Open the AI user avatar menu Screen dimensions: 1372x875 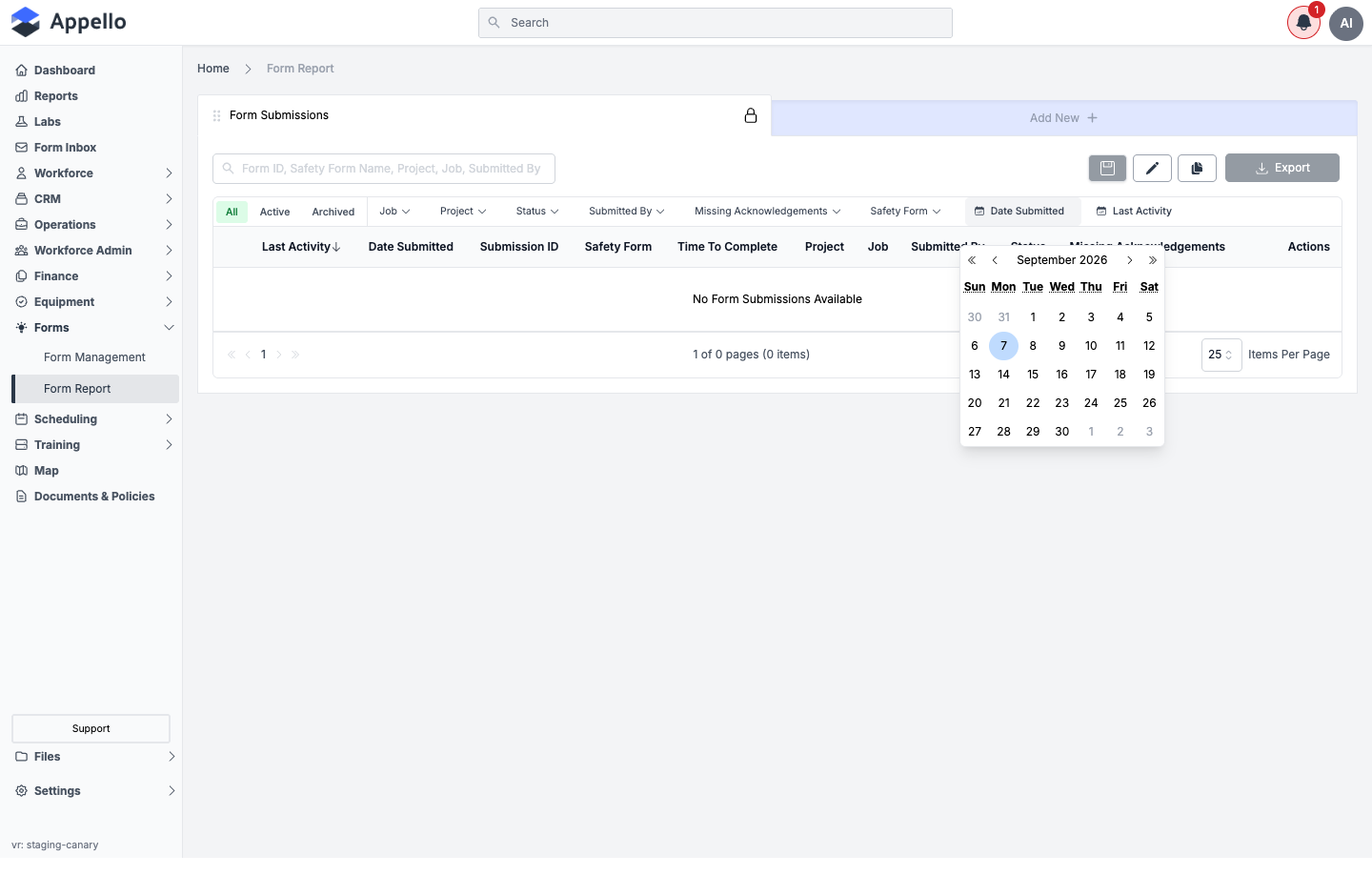[x=1346, y=23]
